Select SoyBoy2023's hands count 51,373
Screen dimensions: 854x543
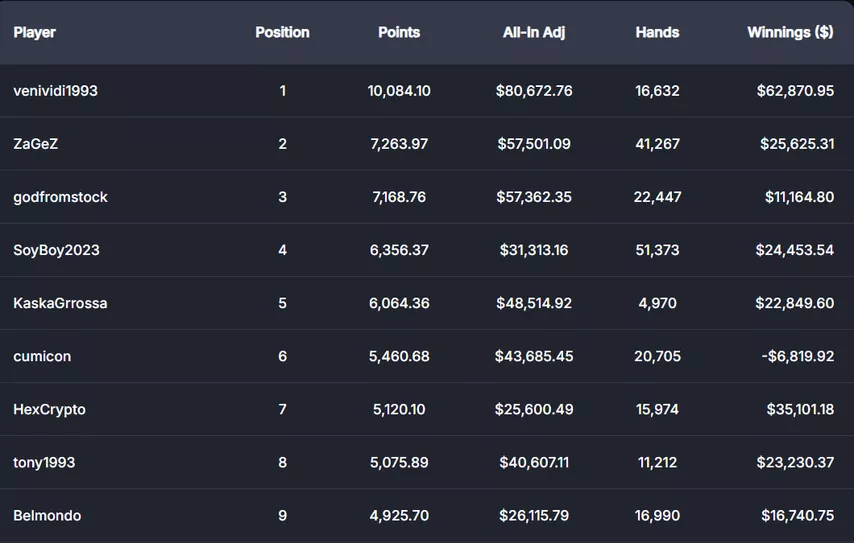coord(657,250)
